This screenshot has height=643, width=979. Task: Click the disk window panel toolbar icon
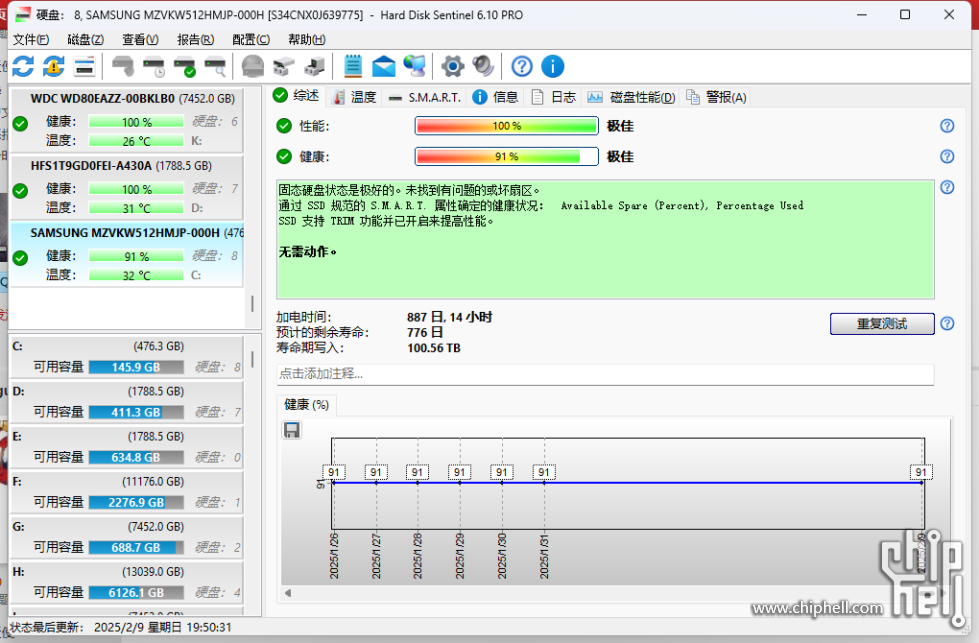84,66
